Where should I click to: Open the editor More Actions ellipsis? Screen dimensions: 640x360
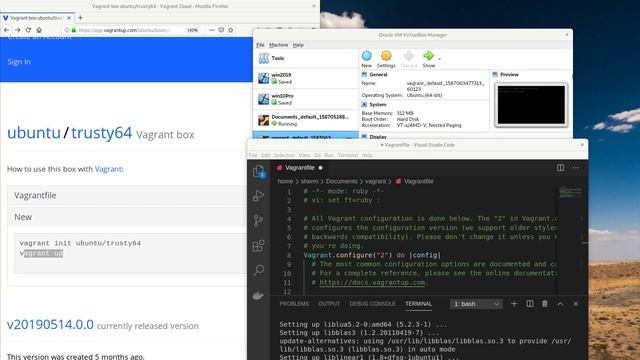point(576,168)
